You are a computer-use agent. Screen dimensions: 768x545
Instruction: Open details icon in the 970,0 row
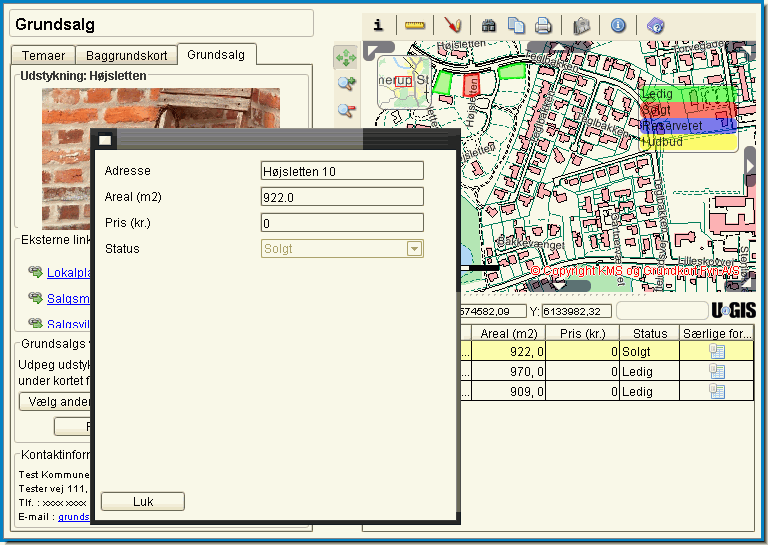point(717,372)
